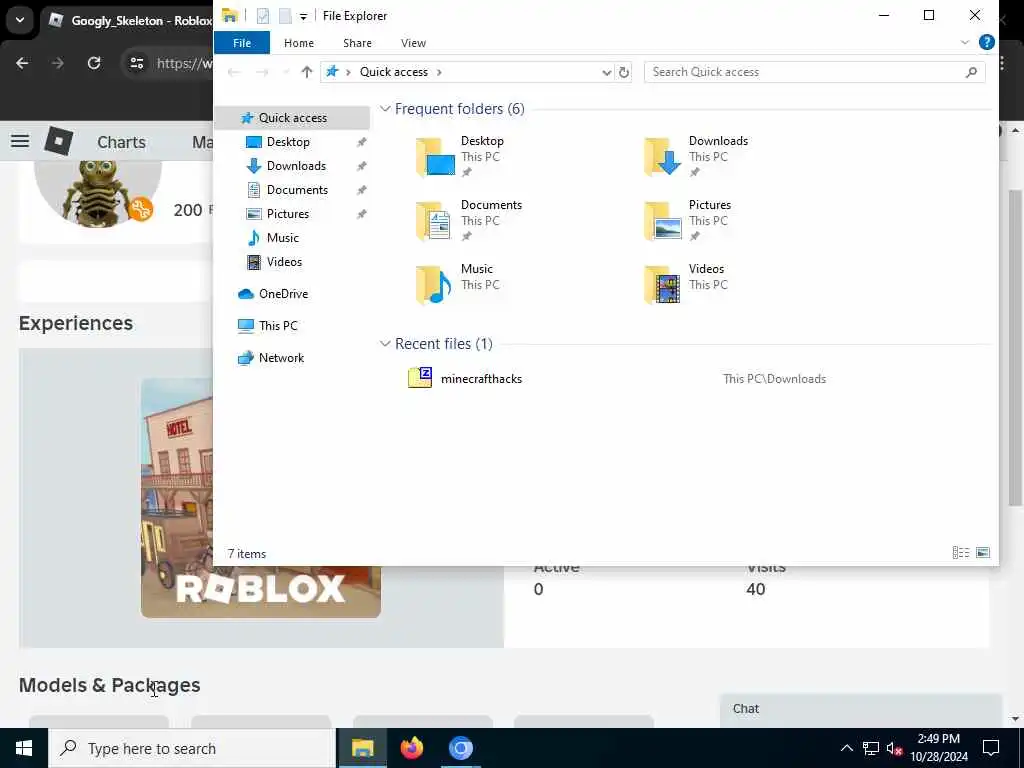
Task: Open the Roblox Chat panel
Action: point(859,709)
